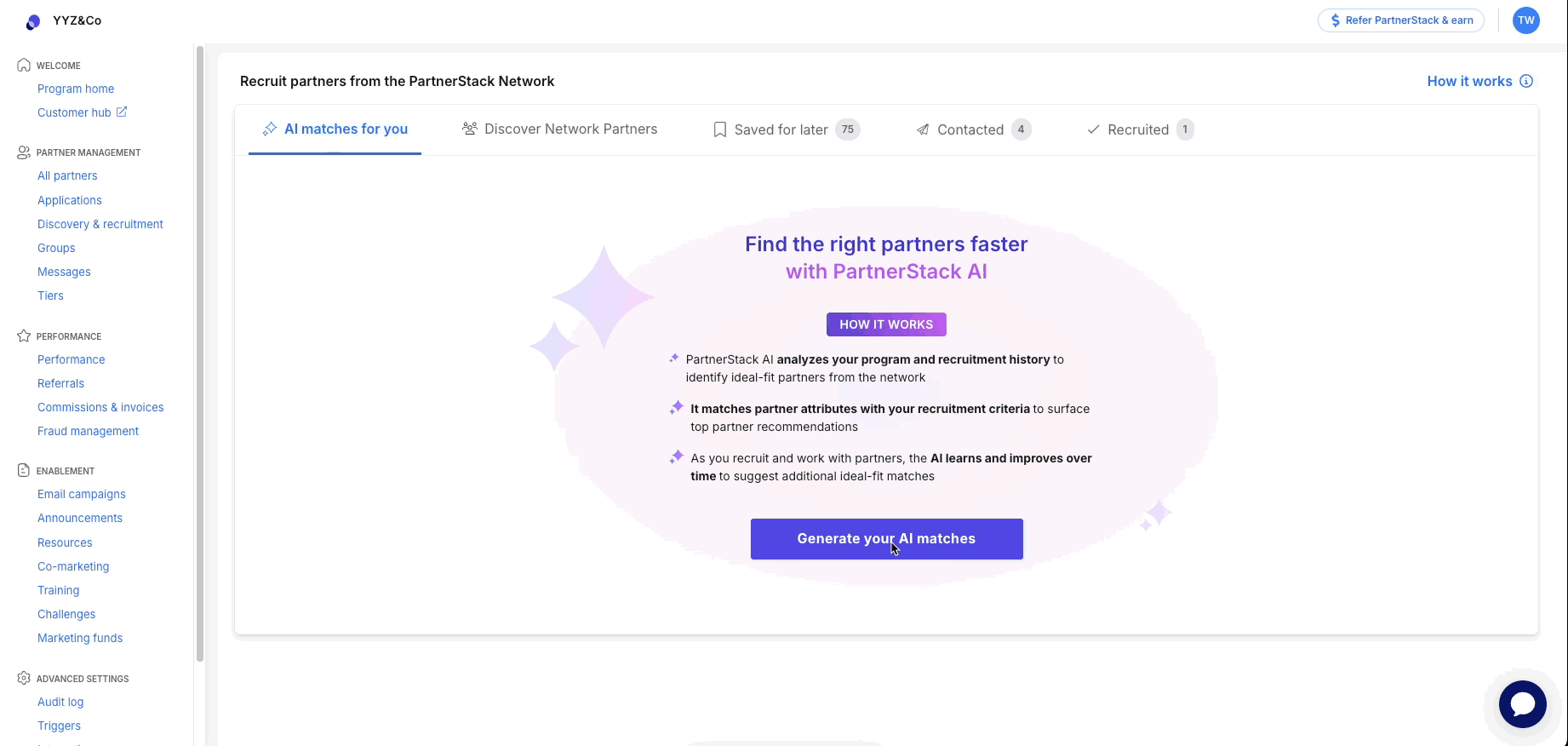Image resolution: width=1568 pixels, height=746 pixels.
Task: Click the Performance star icon
Action: click(24, 336)
